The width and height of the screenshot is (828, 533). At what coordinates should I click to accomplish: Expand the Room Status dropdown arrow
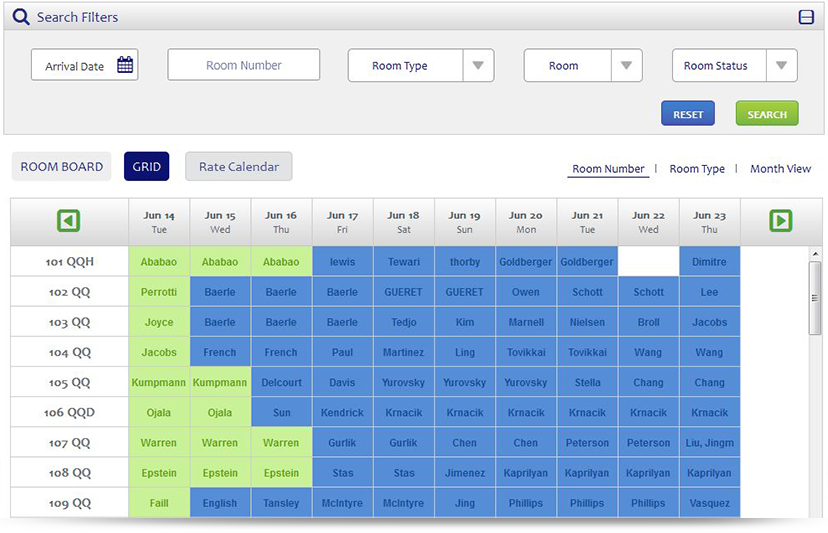coord(782,66)
